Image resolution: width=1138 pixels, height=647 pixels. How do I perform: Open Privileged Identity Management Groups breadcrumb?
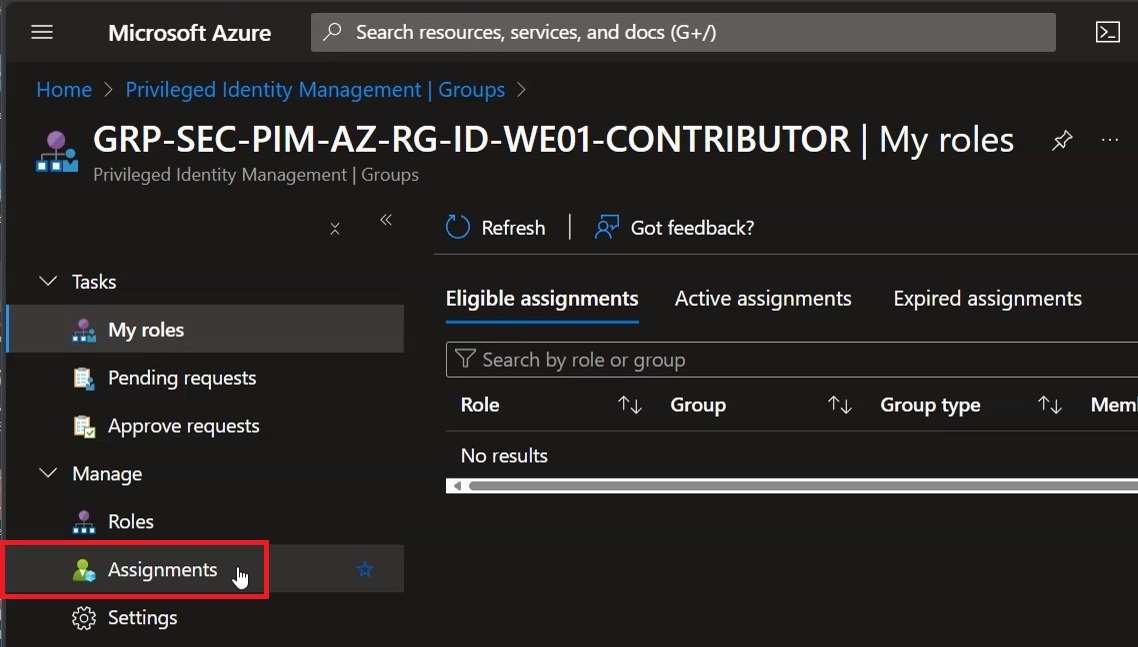(315, 89)
